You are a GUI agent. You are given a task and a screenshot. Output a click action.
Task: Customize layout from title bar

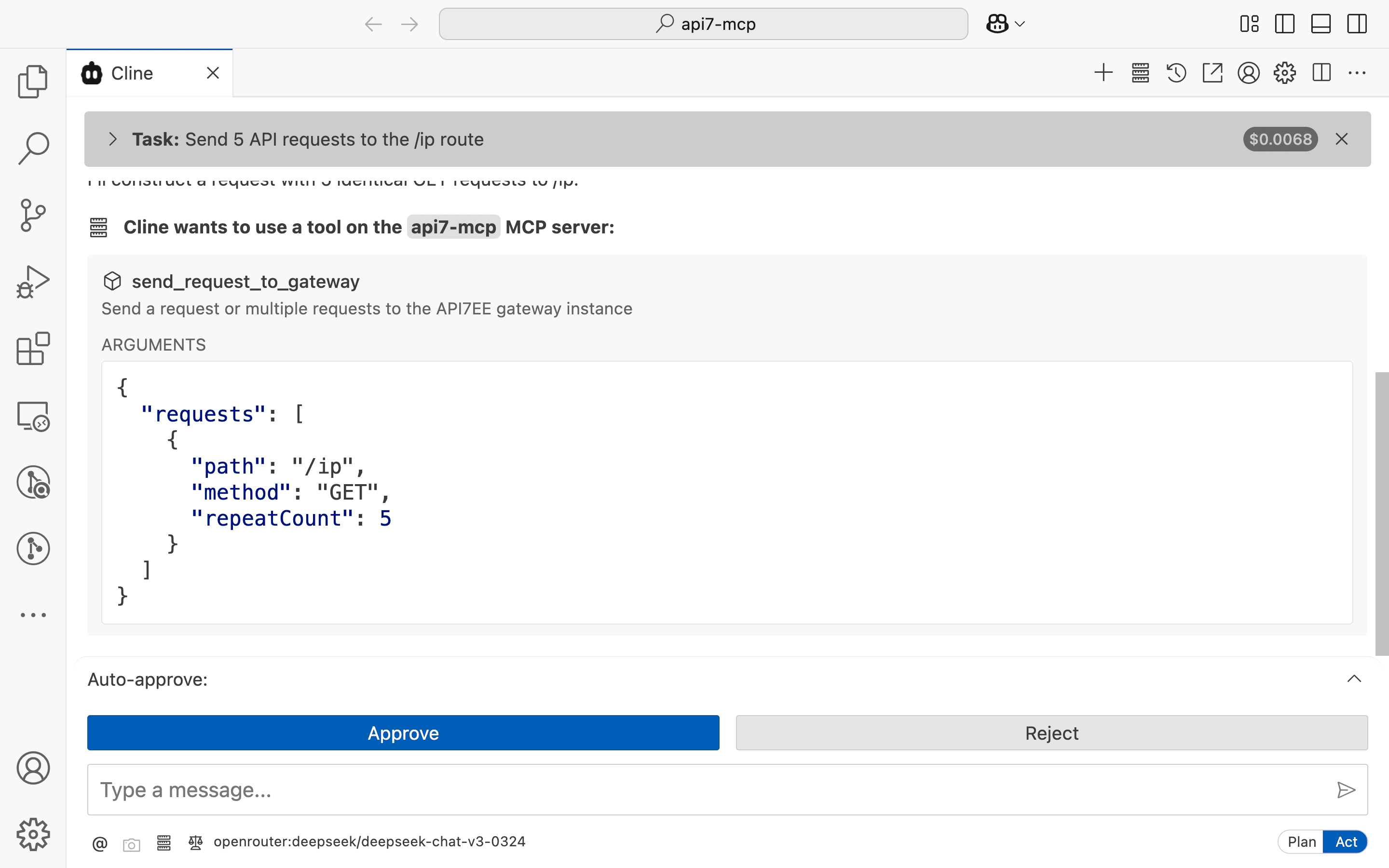[x=1249, y=24]
